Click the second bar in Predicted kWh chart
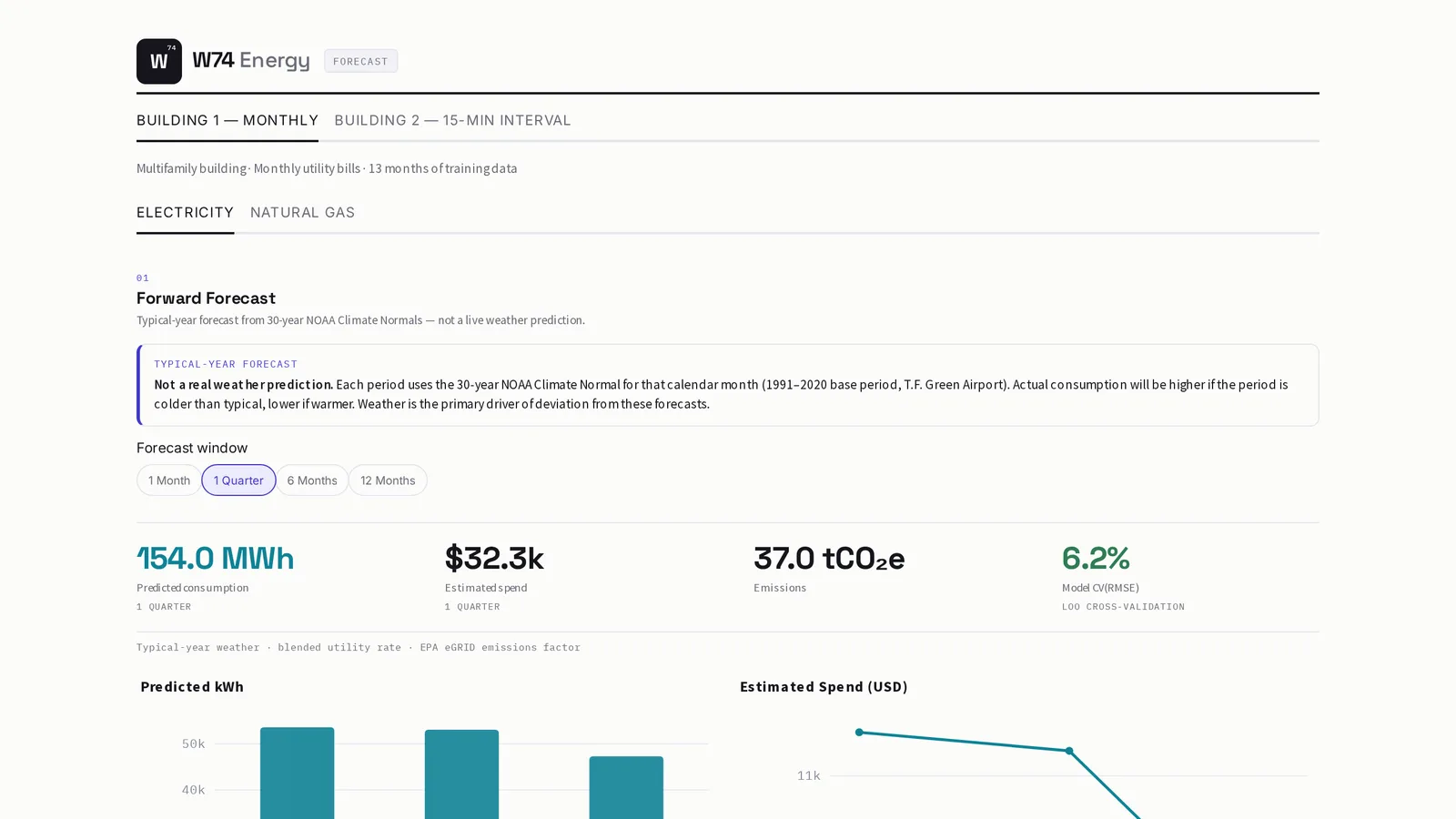1456x819 pixels. coord(461,774)
